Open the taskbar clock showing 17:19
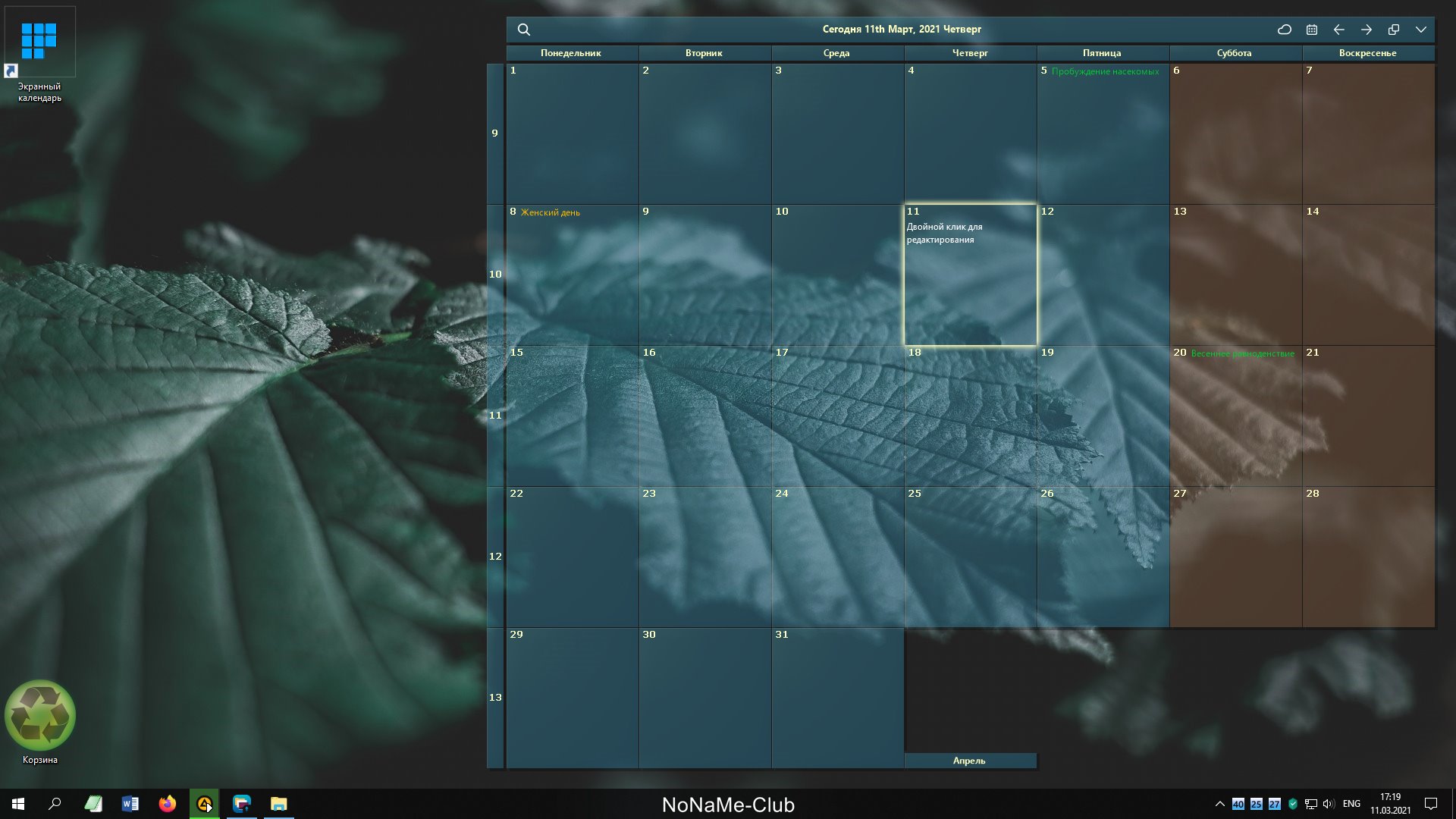Screen dimensions: 1456x819 click(x=1391, y=804)
